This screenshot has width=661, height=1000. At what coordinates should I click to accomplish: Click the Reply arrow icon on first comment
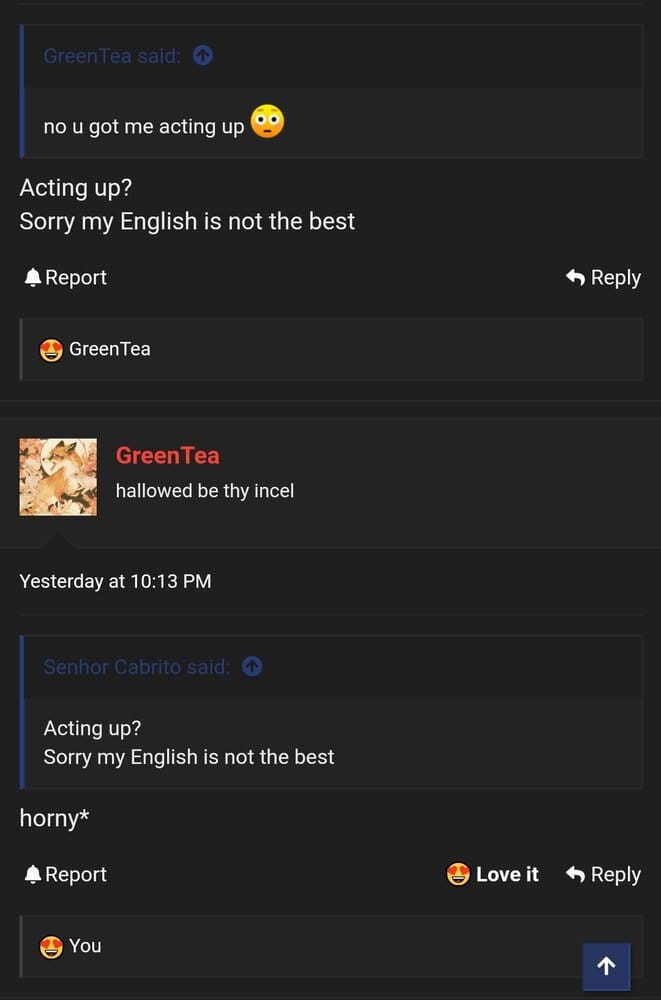coord(573,277)
